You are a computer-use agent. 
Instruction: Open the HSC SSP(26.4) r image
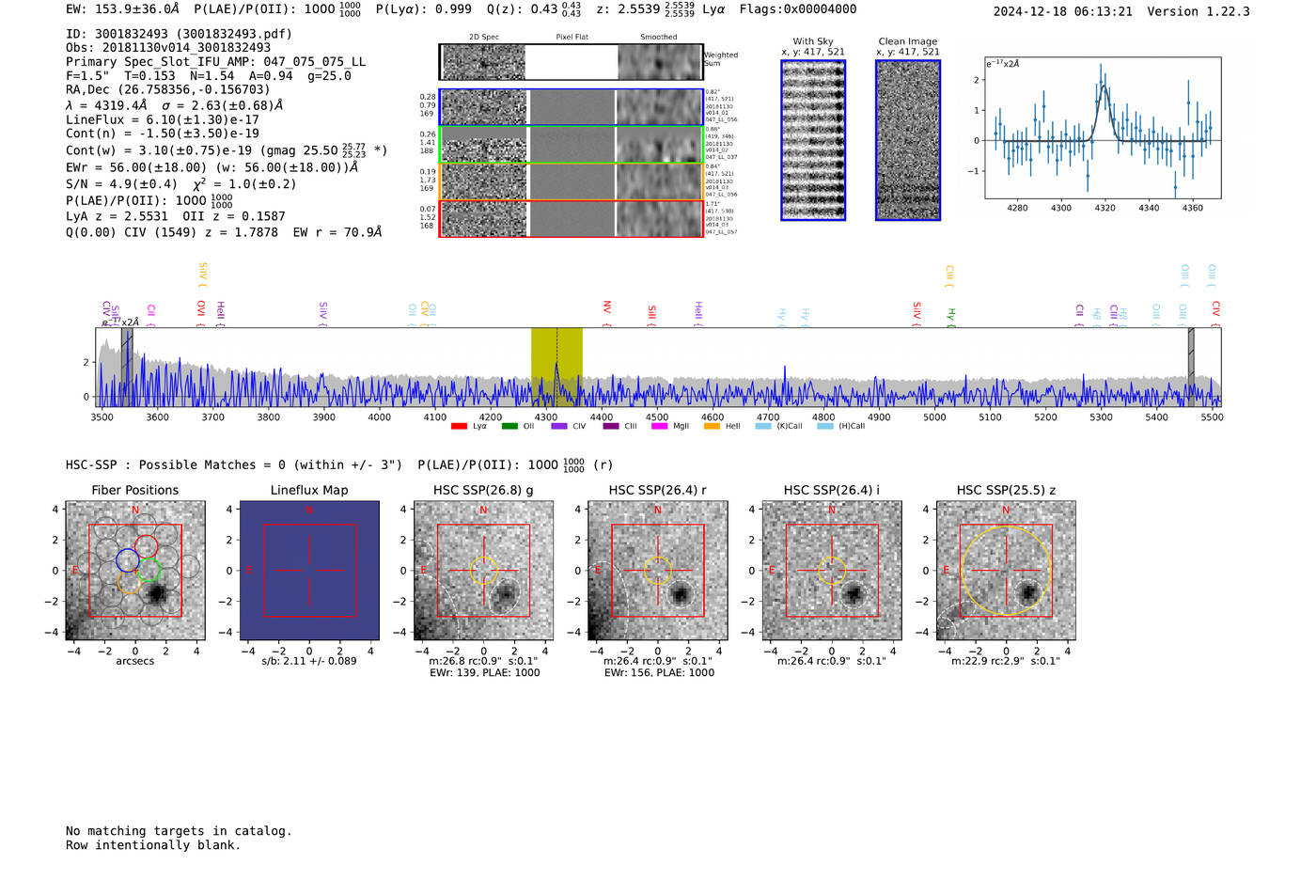coord(658,571)
